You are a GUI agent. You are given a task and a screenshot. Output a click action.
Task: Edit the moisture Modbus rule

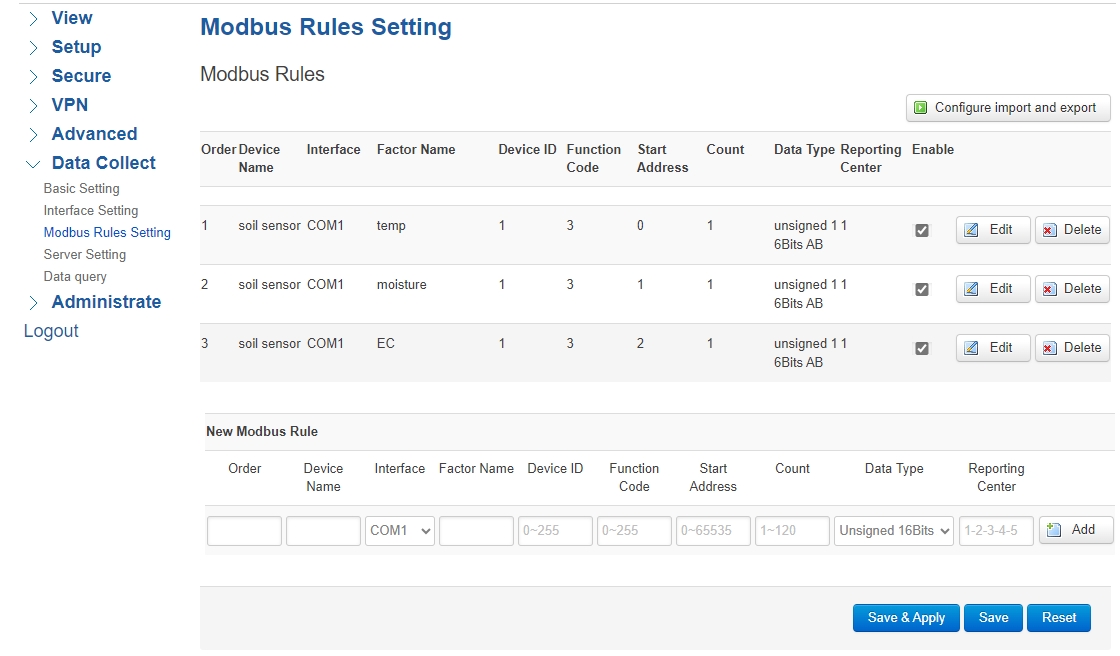(x=992, y=288)
